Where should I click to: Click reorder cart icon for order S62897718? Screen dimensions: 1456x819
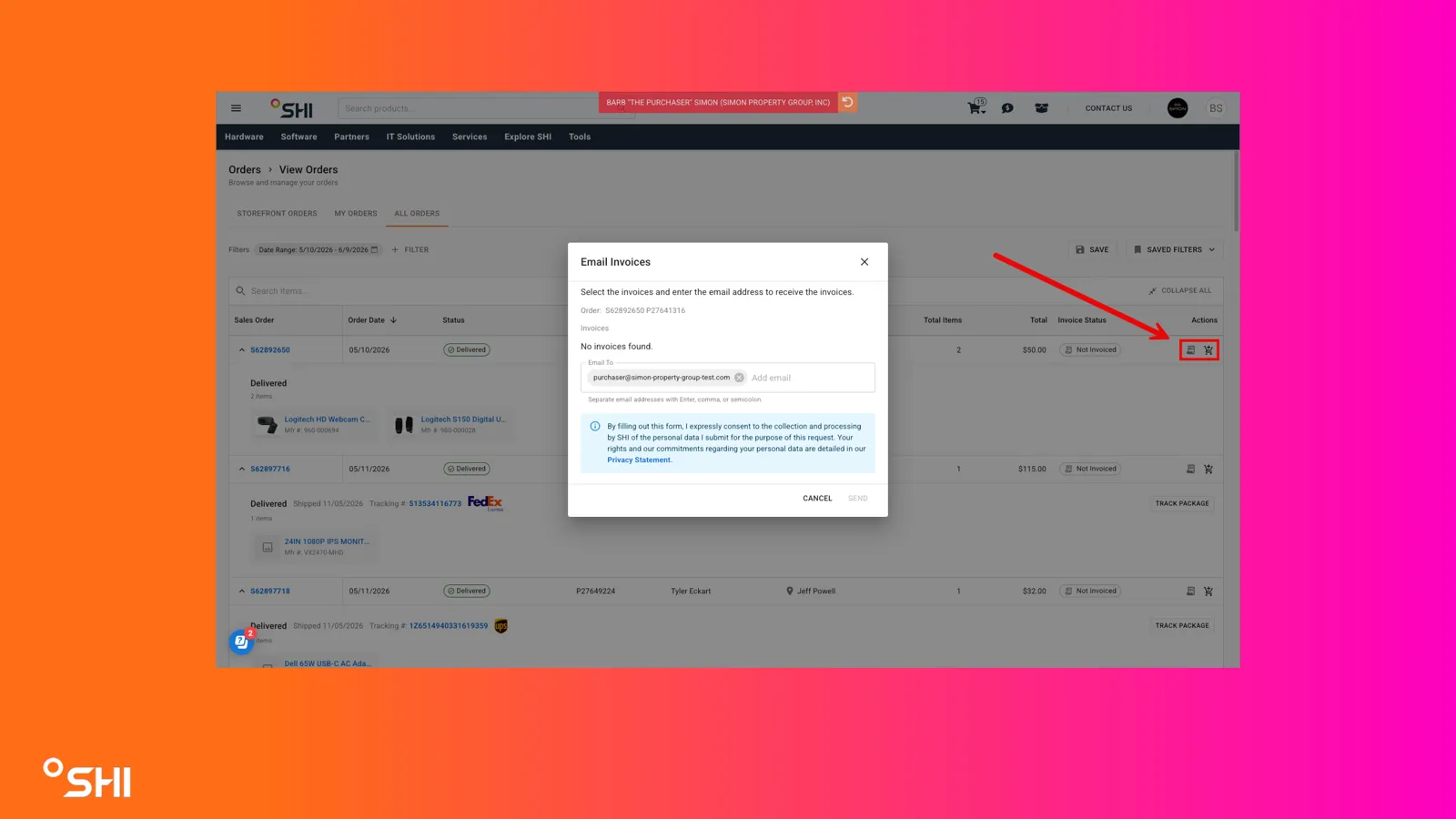[x=1208, y=591]
